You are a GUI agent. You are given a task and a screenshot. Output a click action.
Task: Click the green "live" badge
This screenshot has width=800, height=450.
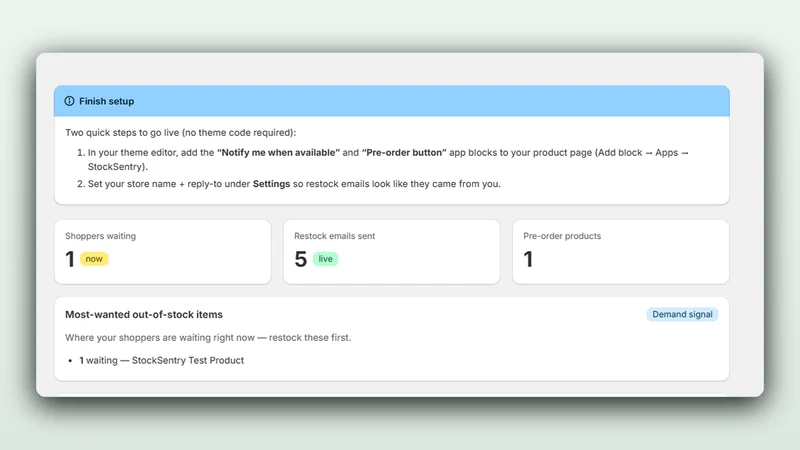click(326, 259)
